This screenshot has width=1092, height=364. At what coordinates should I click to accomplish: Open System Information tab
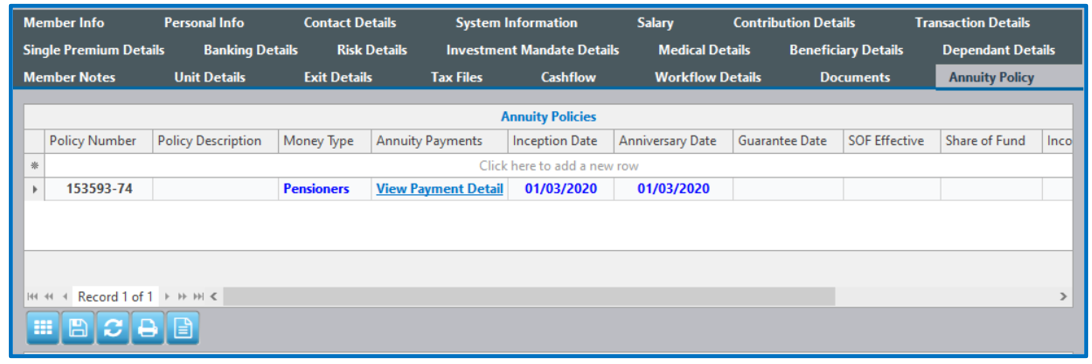click(516, 23)
